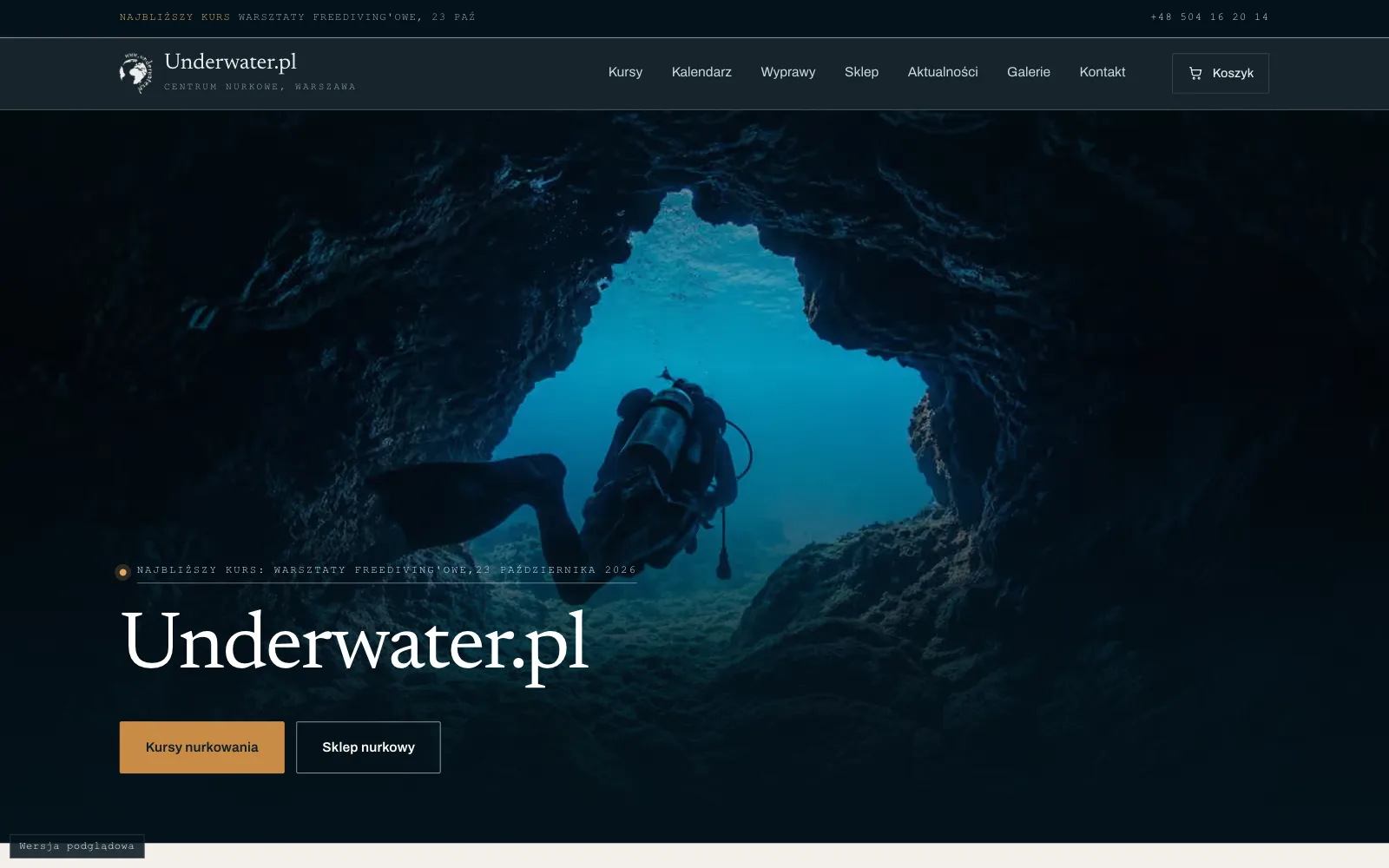
Task: Go to the Kontakt page
Action: click(x=1103, y=72)
